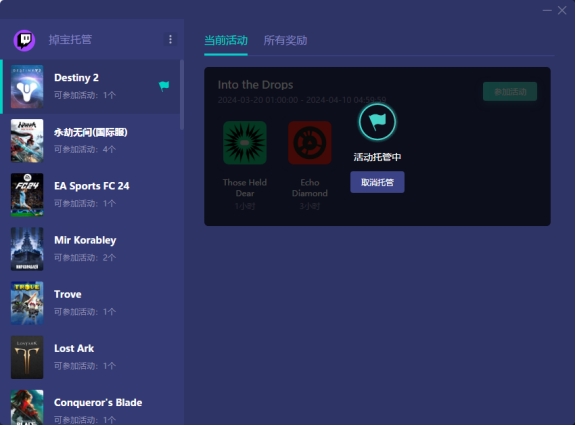The image size is (576, 426).
Task: Click the Destiny 2 cover thumbnail
Action: (27, 87)
